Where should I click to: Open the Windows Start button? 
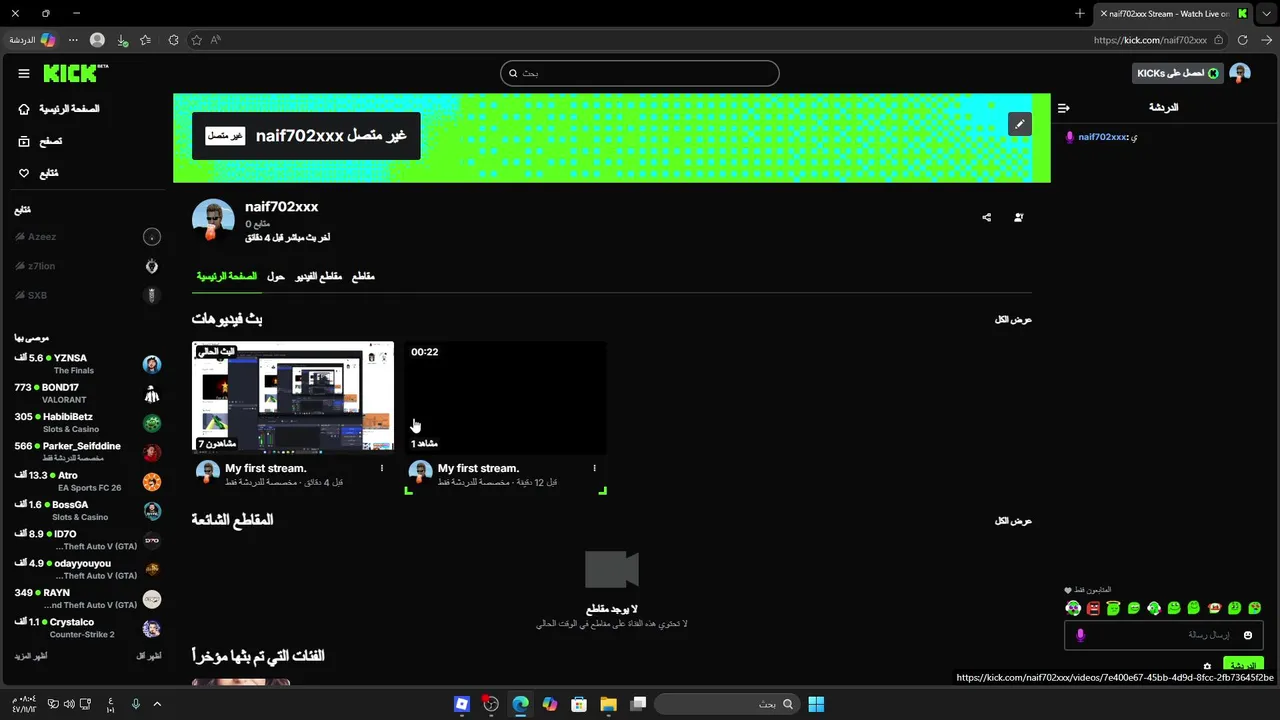[816, 704]
